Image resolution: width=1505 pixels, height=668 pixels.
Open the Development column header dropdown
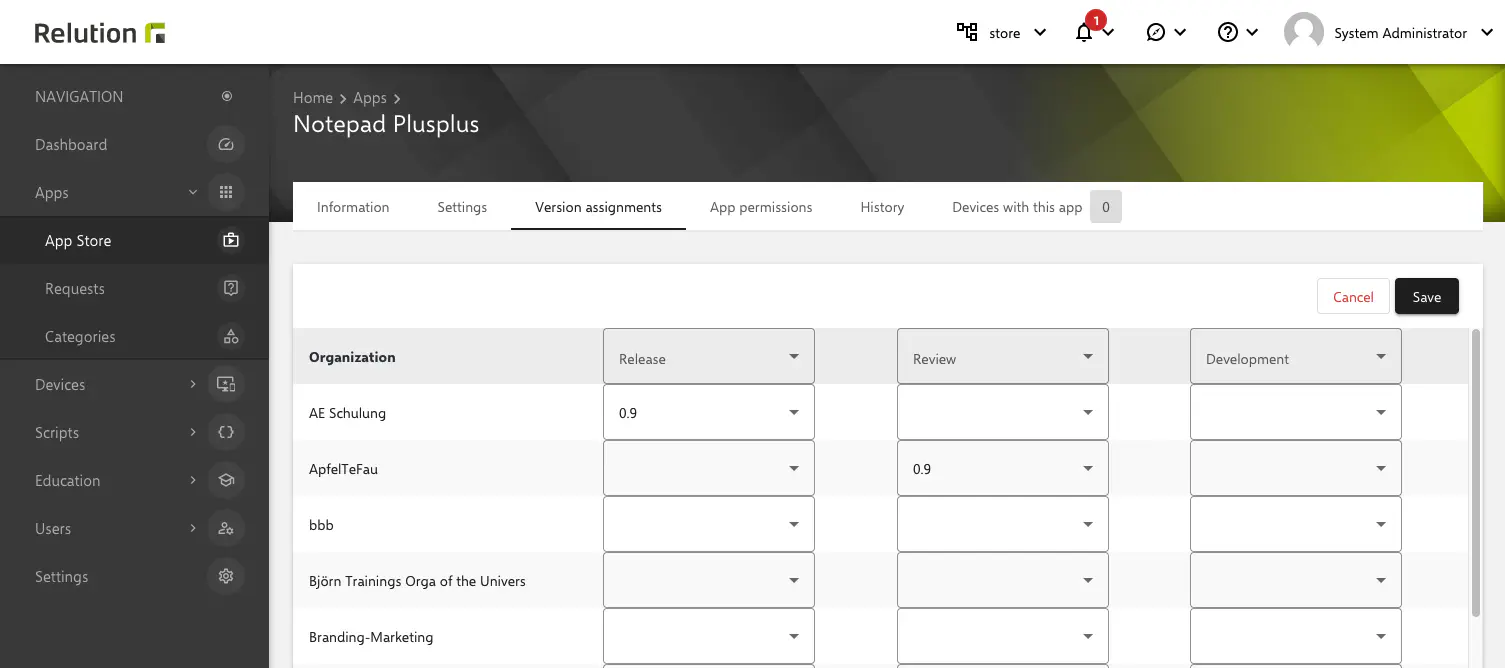coord(1295,357)
